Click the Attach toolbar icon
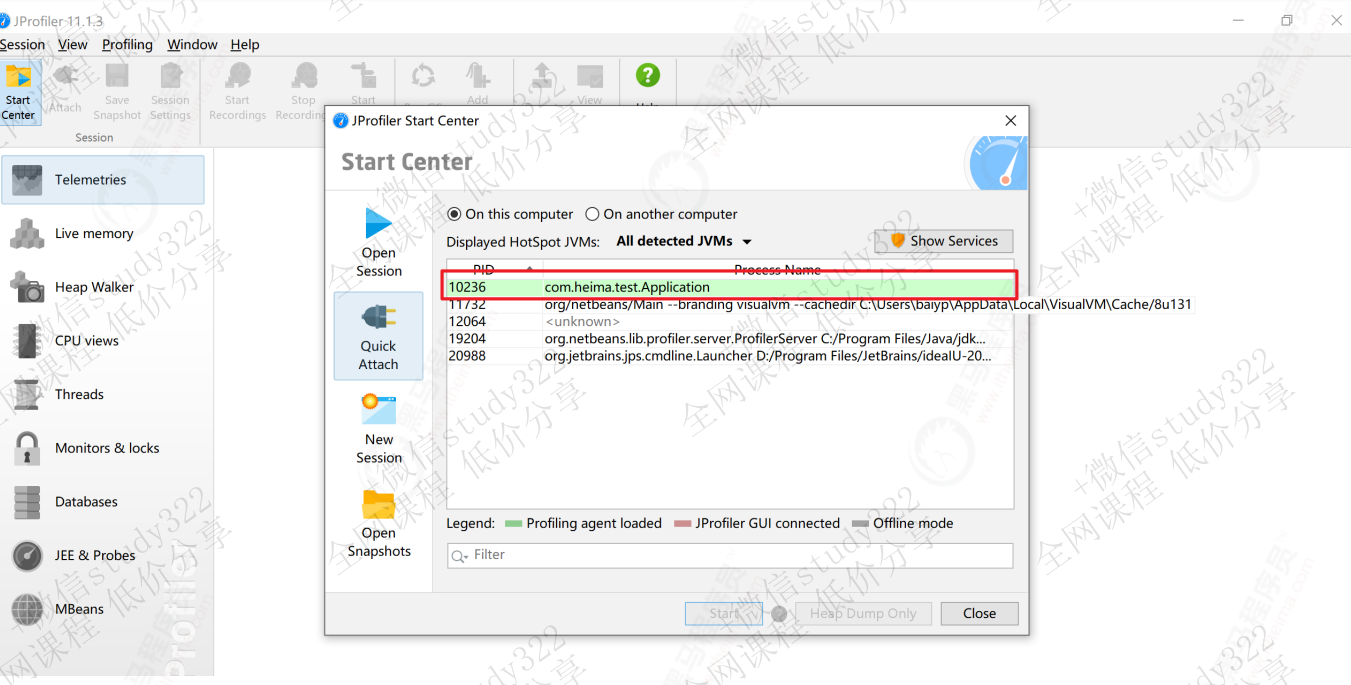 pyautogui.click(x=65, y=88)
